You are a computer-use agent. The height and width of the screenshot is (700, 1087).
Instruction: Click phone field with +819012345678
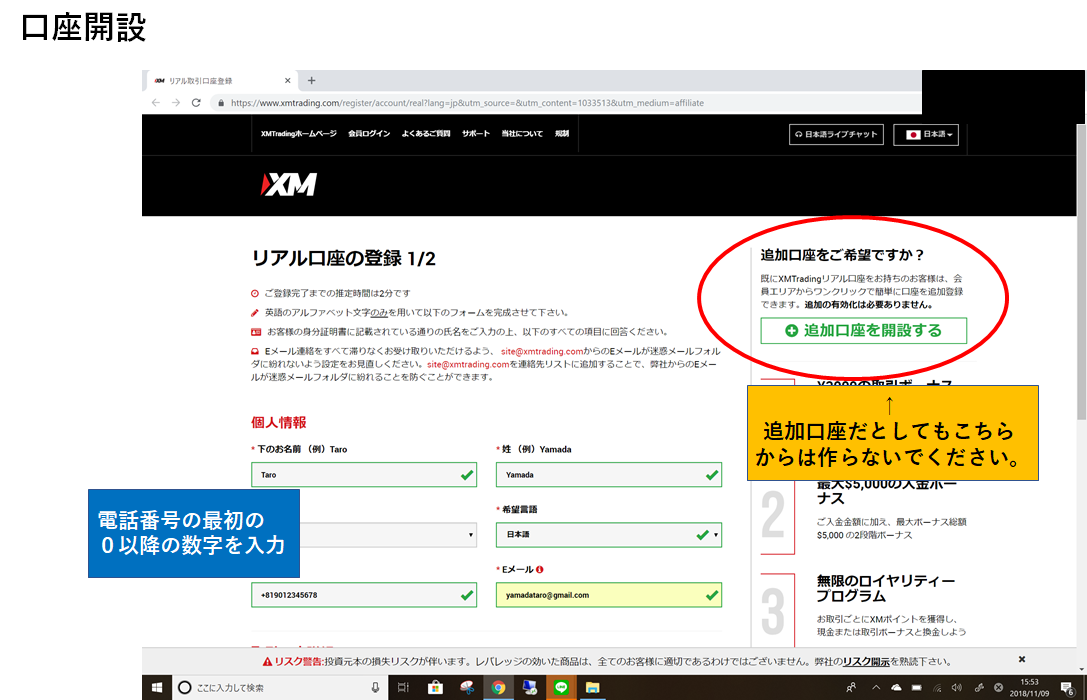364,595
